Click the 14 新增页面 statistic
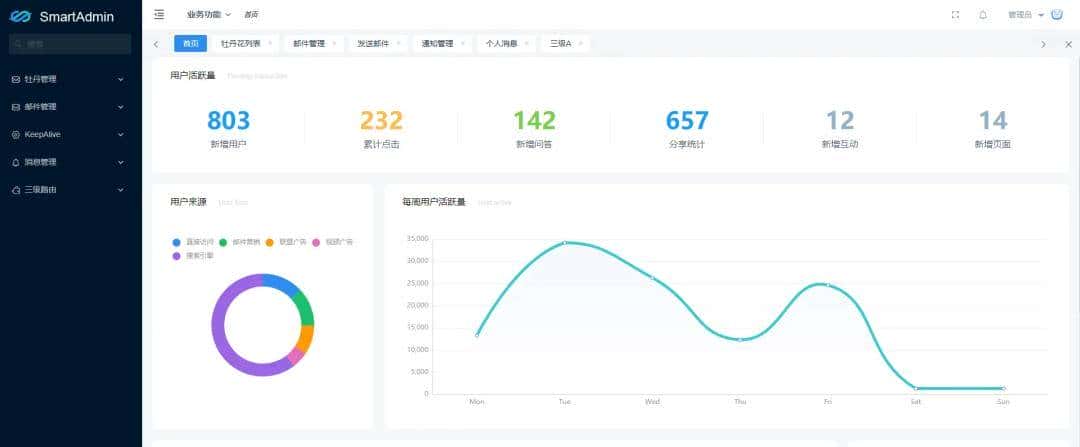The height and width of the screenshot is (447, 1080). (x=993, y=129)
